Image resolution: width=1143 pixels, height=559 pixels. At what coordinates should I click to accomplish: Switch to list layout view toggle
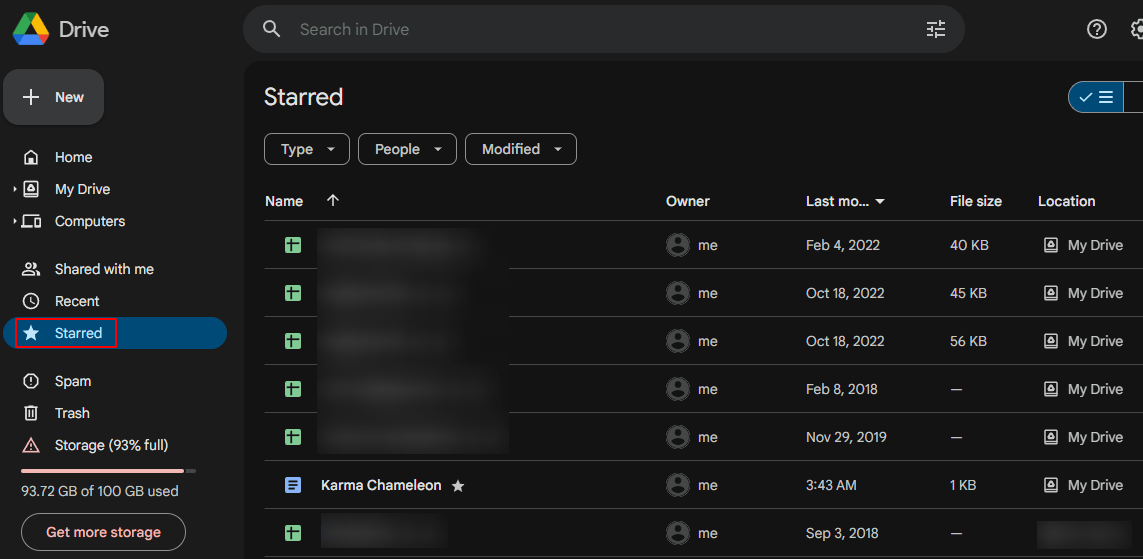click(1096, 97)
